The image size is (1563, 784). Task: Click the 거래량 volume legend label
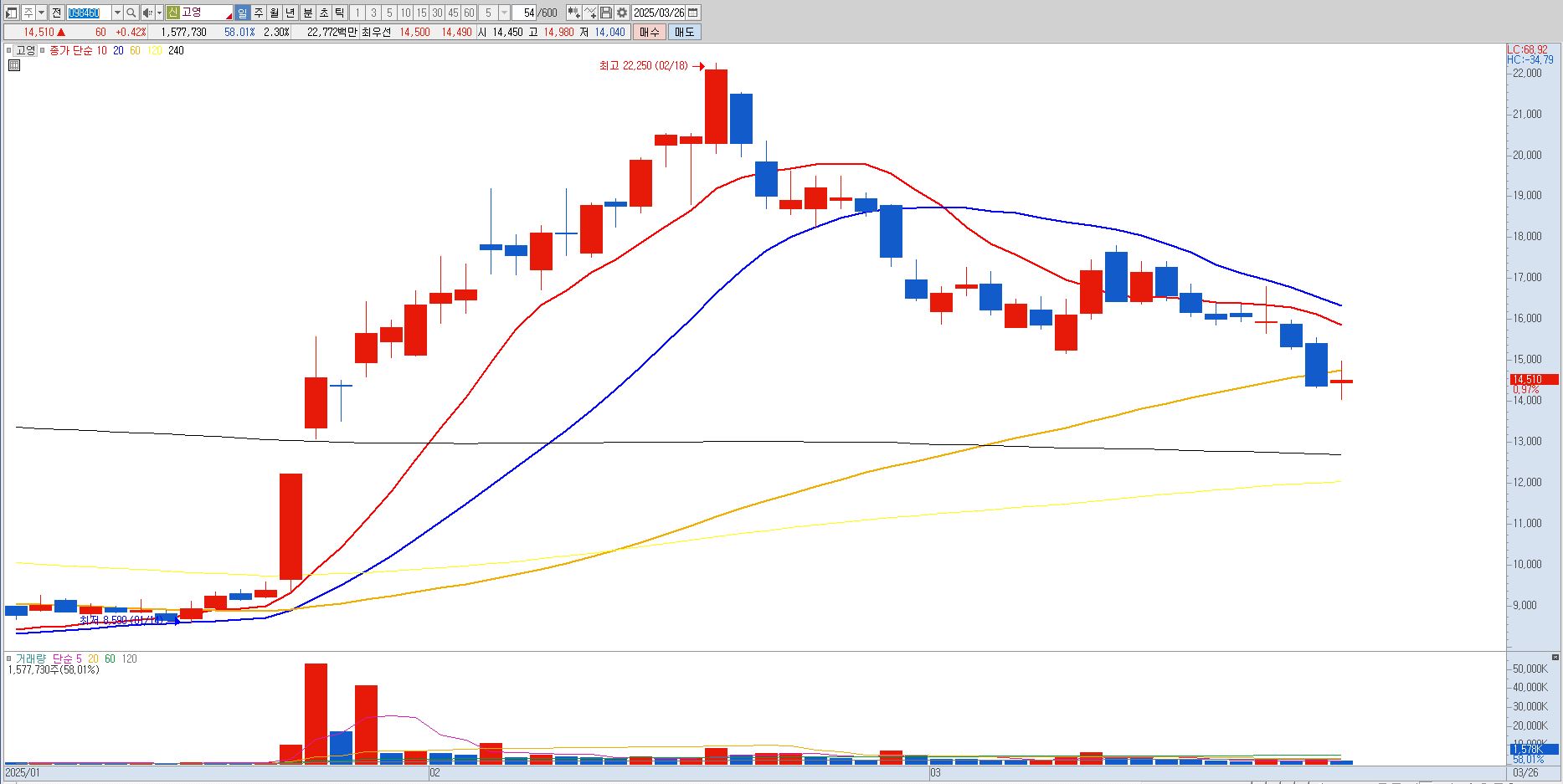pyautogui.click(x=30, y=658)
